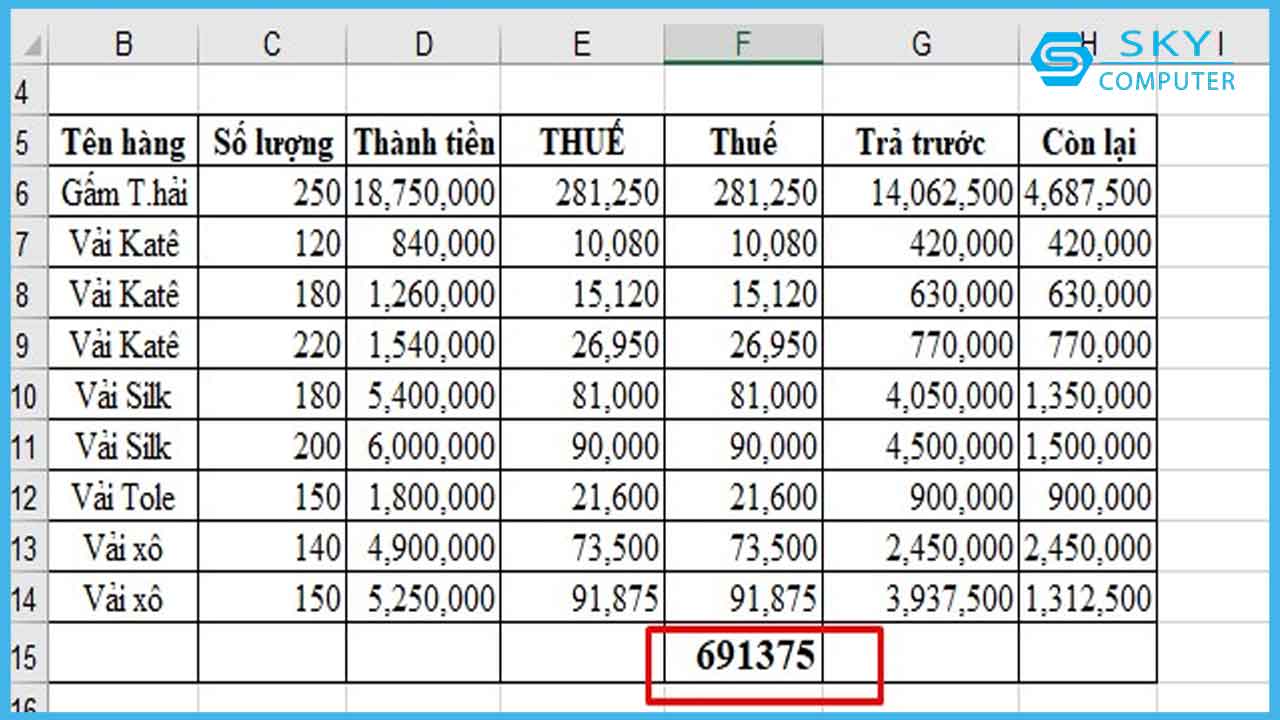Click 281,250 in column E

(x=582, y=192)
